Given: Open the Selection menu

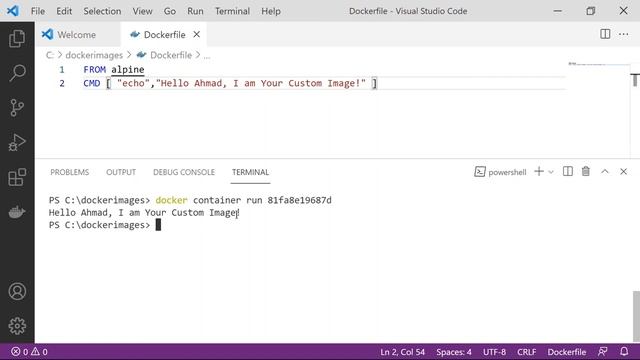Looking at the screenshot, I should pyautogui.click(x=102, y=11).
